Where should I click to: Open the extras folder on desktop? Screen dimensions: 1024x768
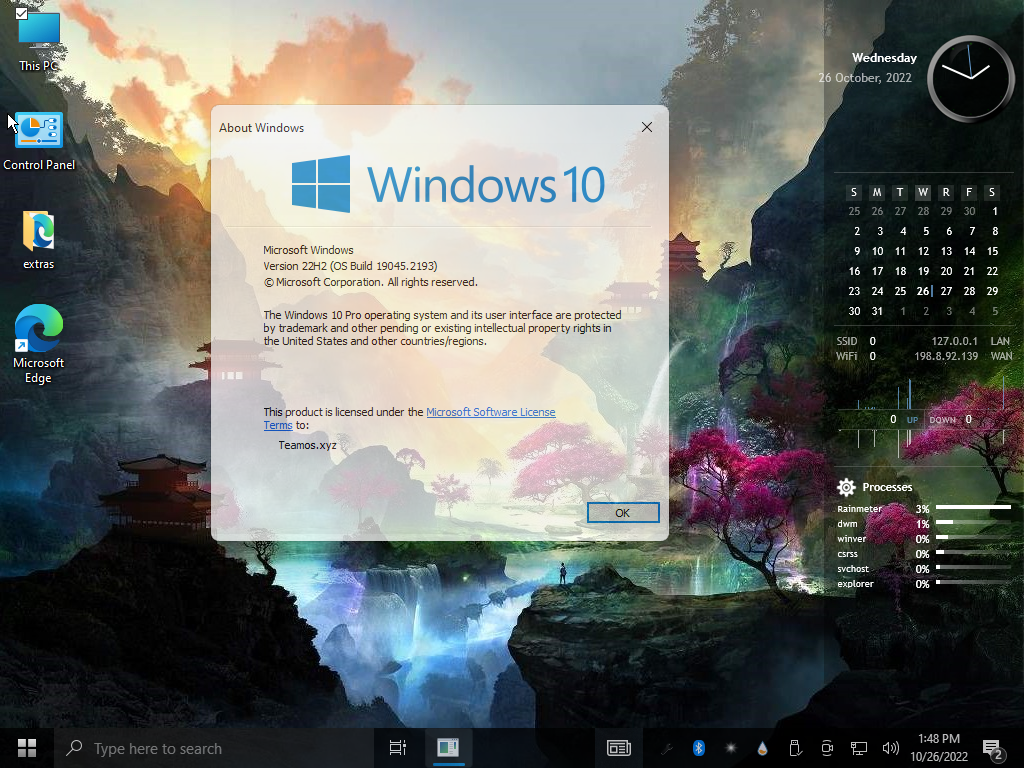click(x=39, y=231)
